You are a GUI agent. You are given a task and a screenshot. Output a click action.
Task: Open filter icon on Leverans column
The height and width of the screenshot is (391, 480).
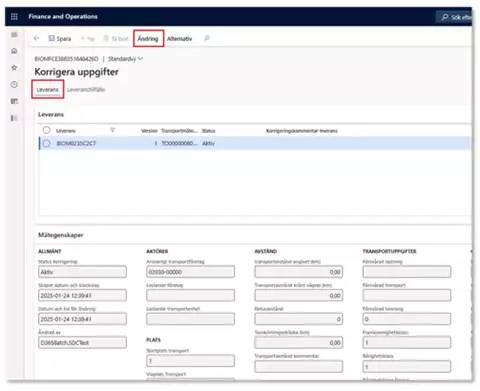[x=113, y=130]
